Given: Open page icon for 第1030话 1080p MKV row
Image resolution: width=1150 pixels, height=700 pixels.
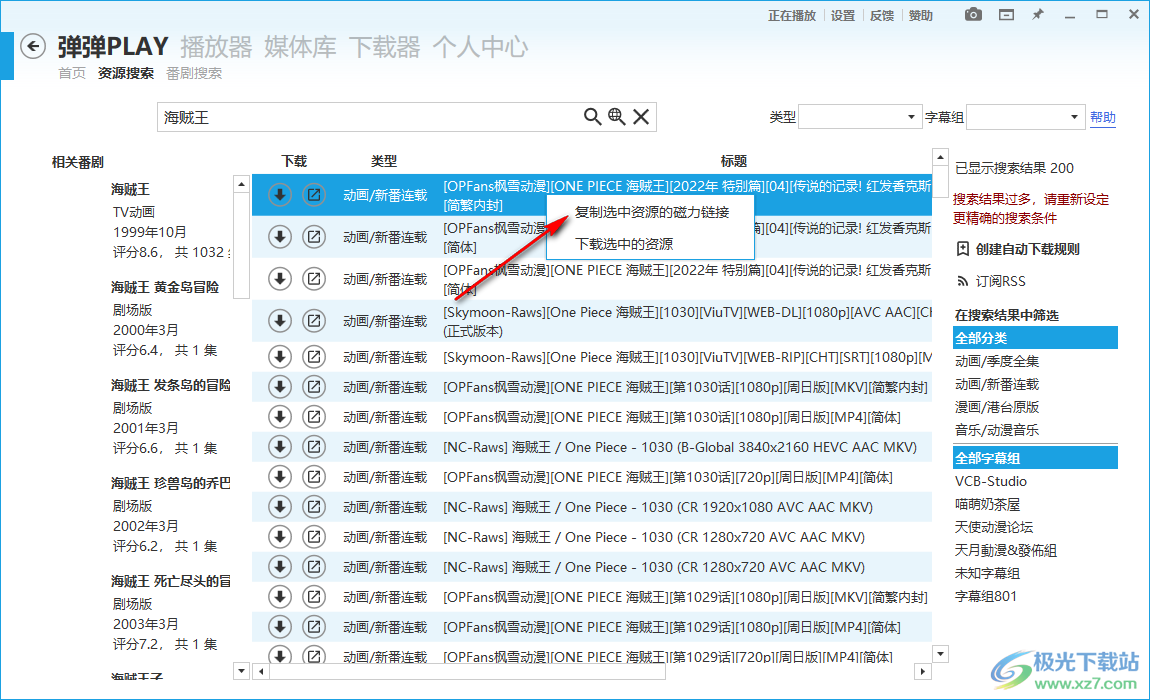Looking at the screenshot, I should pos(314,387).
